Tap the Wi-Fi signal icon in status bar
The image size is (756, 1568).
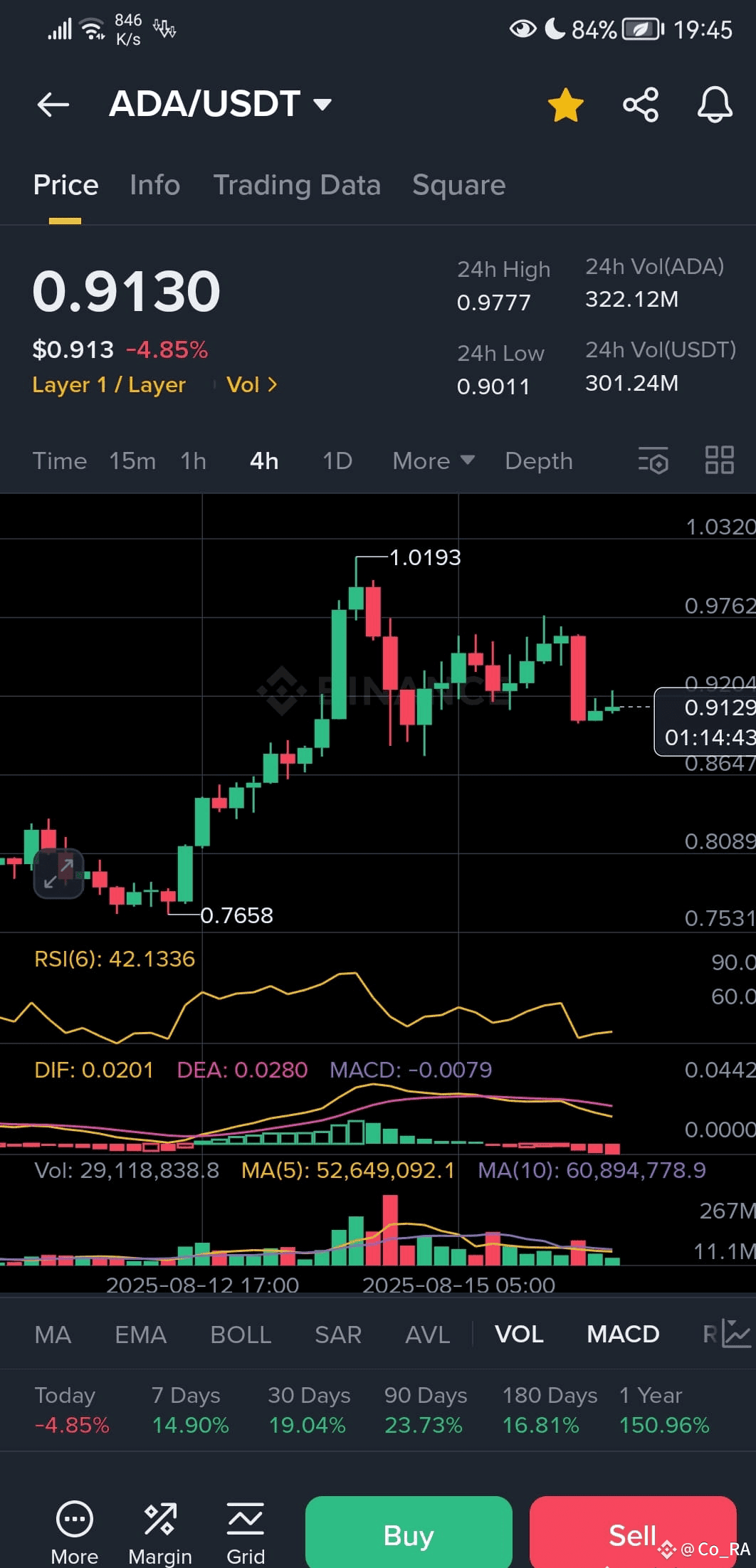tap(92, 29)
